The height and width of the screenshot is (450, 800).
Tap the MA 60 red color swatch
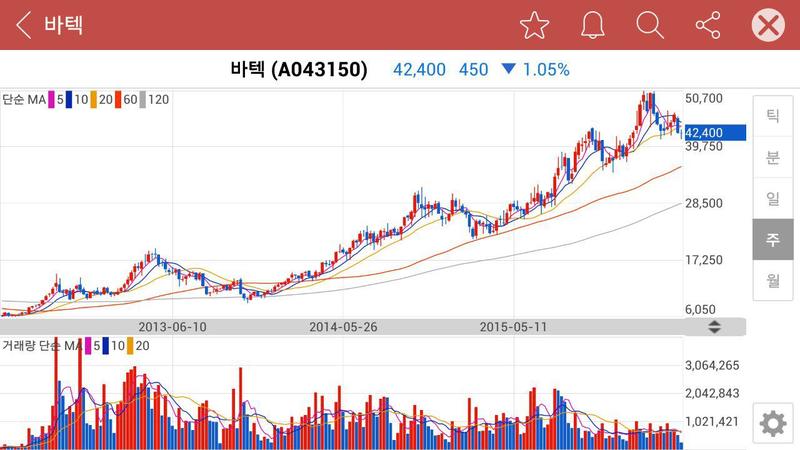point(118,99)
